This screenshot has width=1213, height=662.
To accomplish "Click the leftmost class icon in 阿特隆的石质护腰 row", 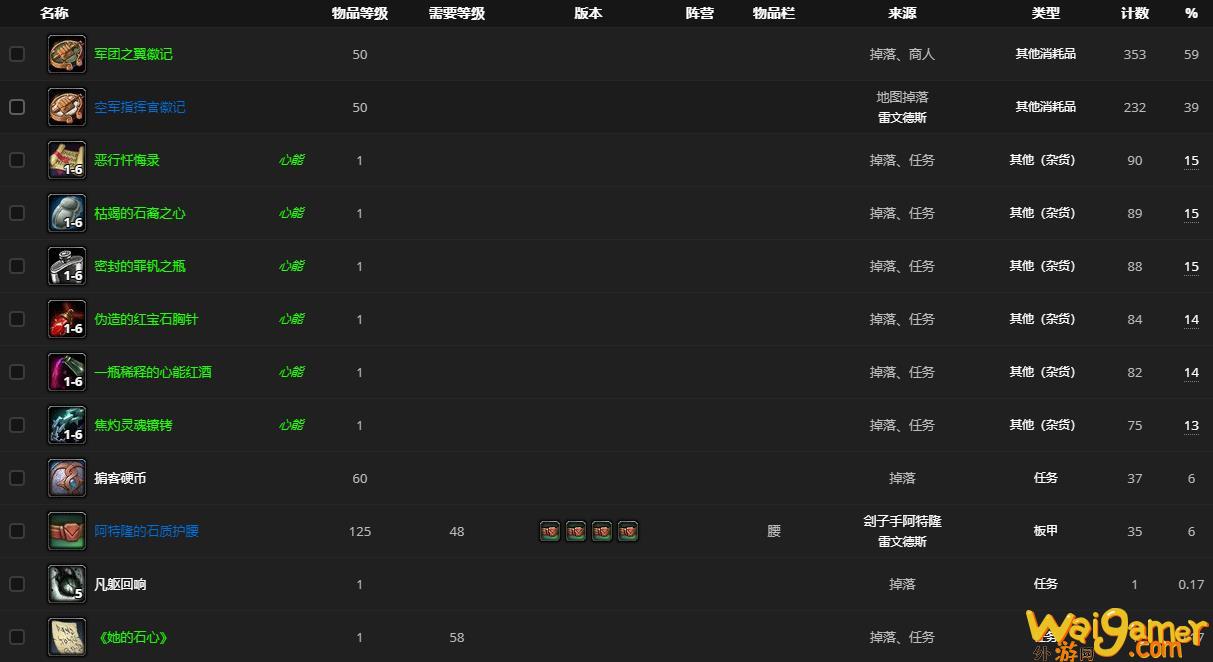I will tap(550, 531).
